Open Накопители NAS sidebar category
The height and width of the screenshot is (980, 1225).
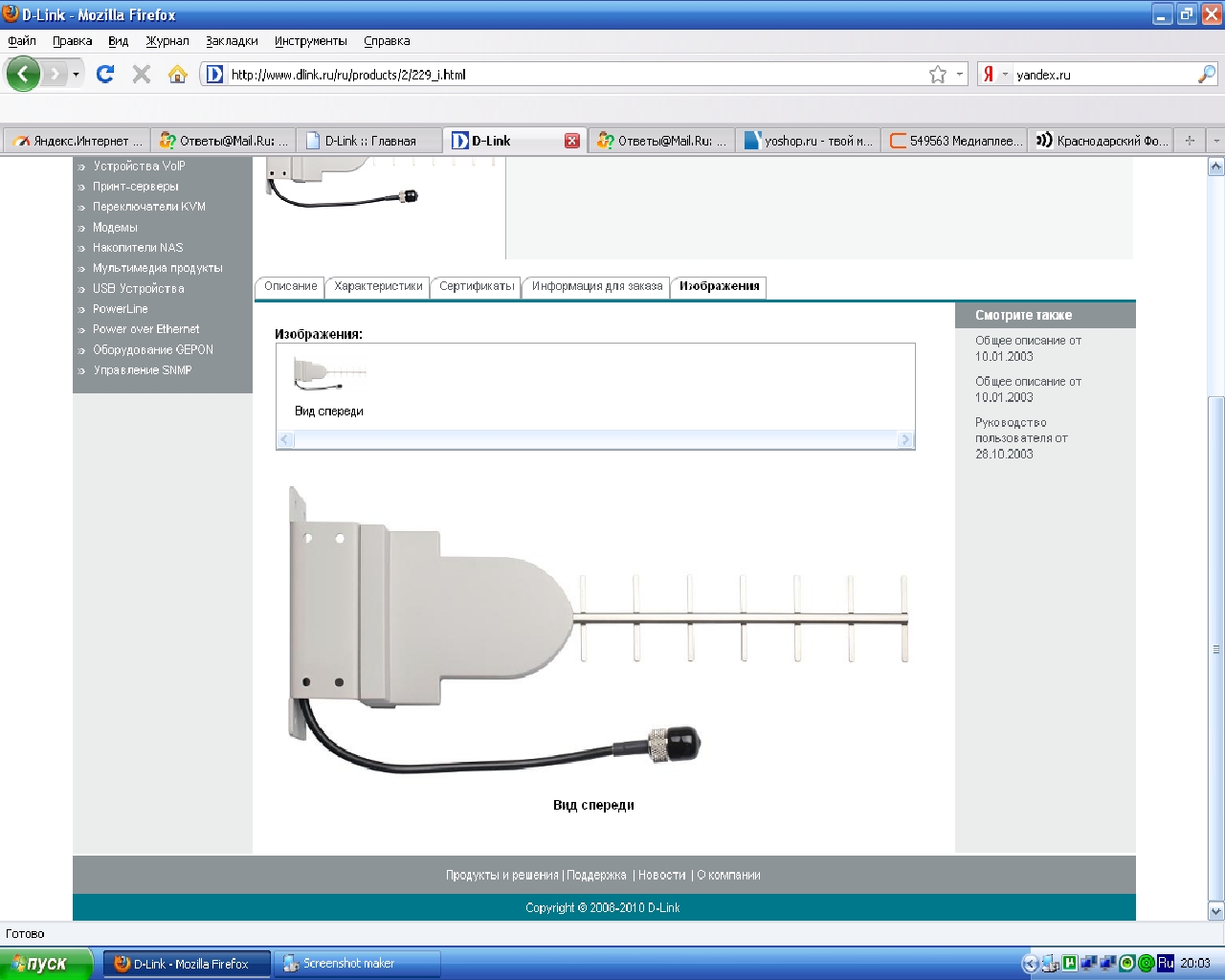click(138, 248)
